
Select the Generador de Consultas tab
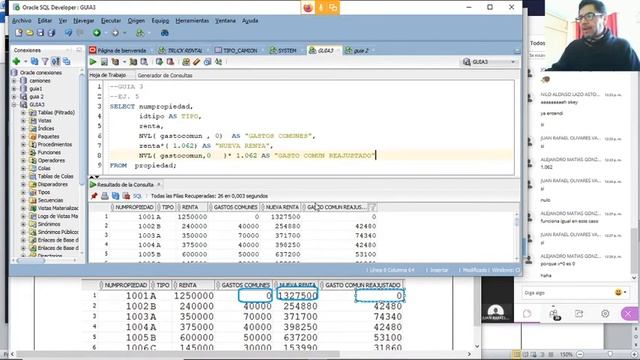click(165, 75)
